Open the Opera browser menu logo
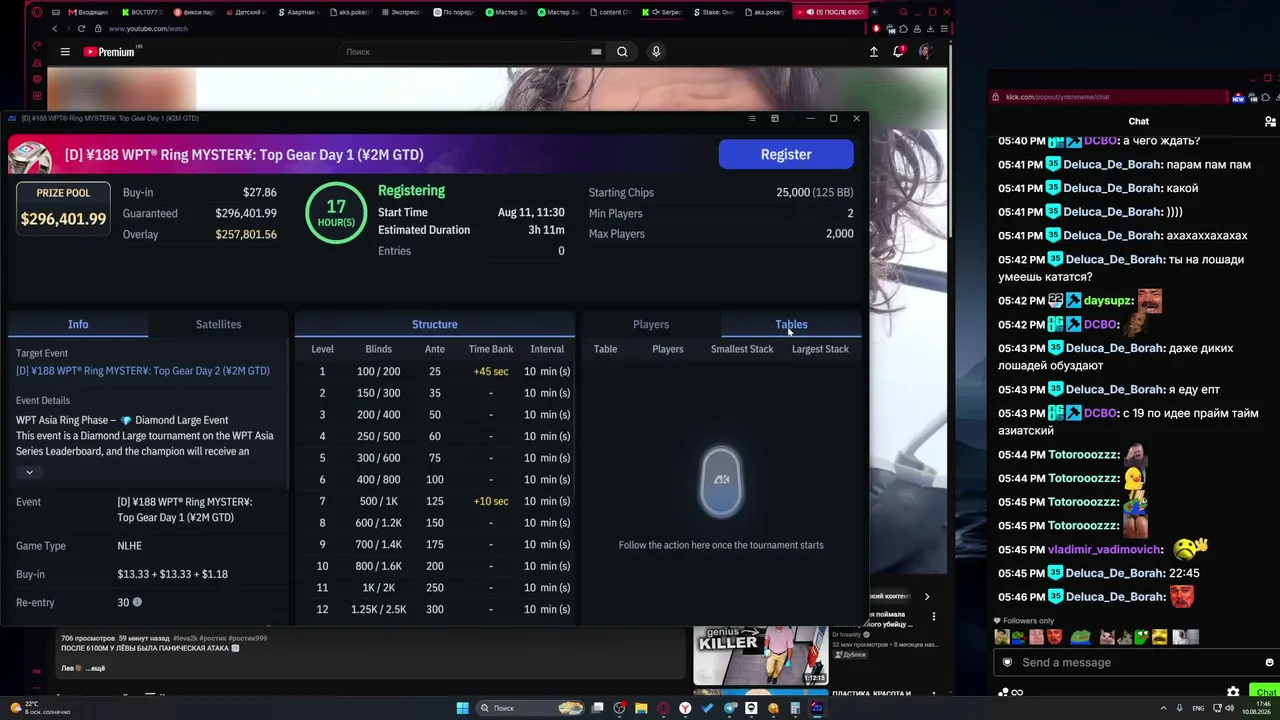Viewport: 1280px width, 720px height. coord(37,12)
